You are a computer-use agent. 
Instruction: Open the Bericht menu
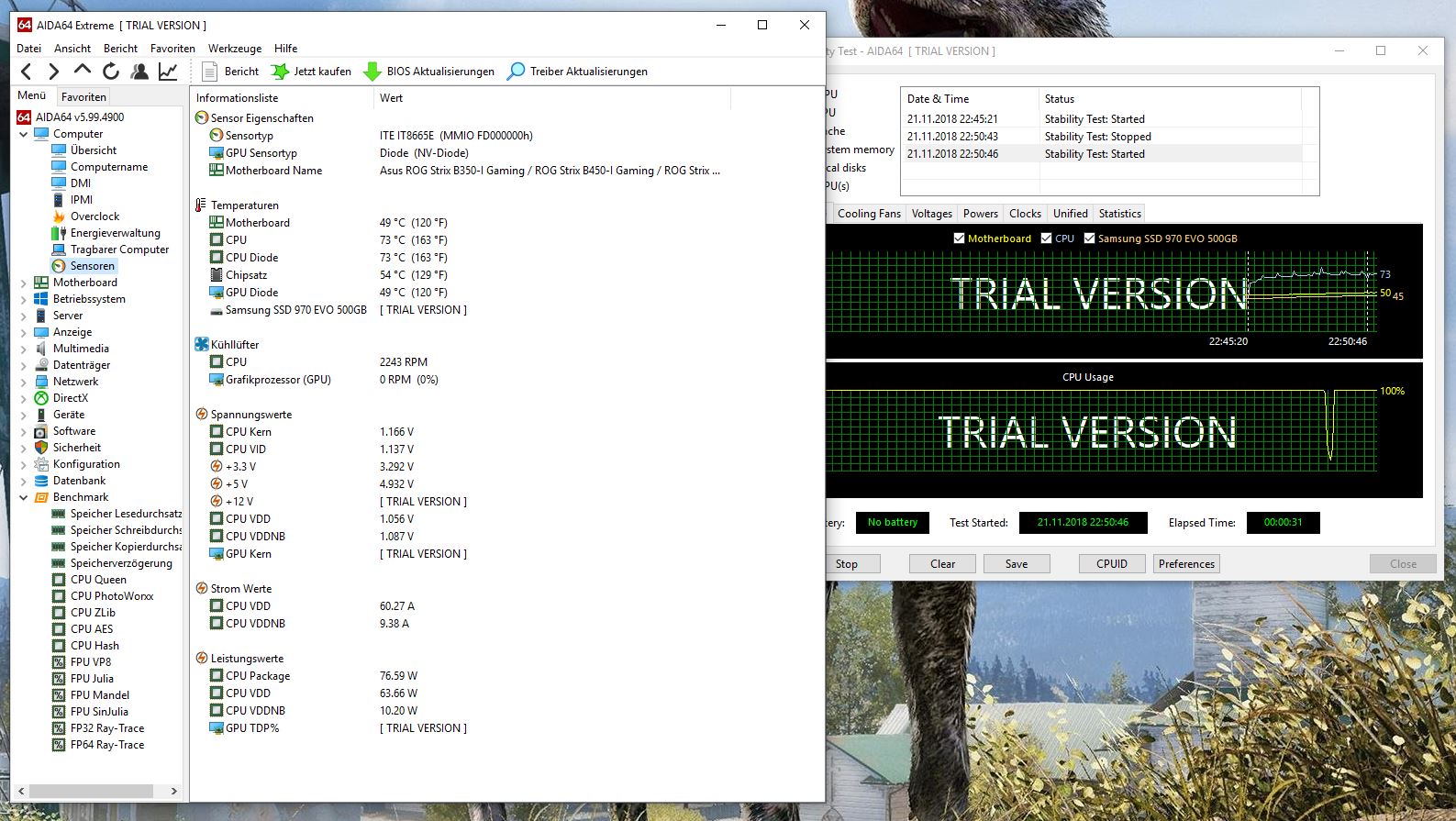(120, 49)
